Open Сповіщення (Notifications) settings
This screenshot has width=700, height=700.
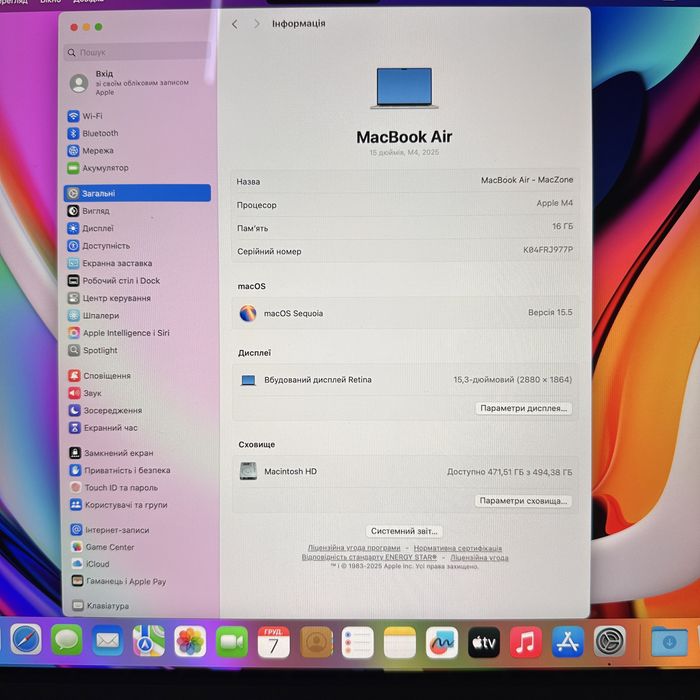pyautogui.click(x=100, y=376)
